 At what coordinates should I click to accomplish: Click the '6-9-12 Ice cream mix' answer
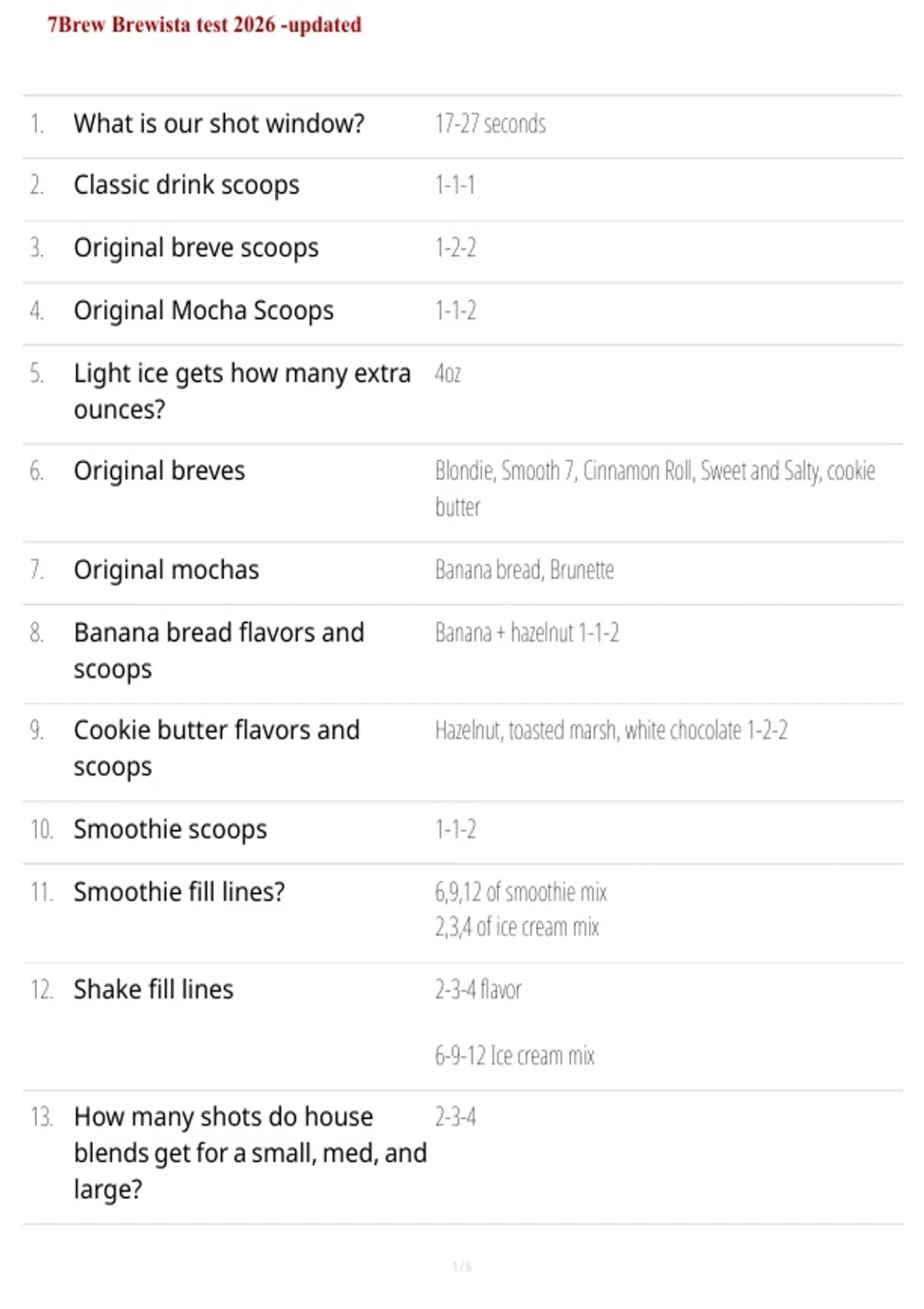514,1056
